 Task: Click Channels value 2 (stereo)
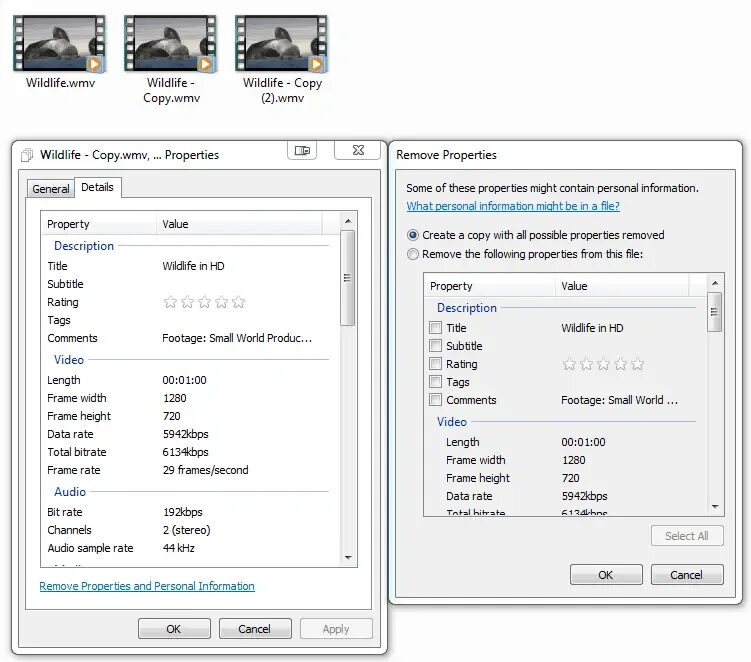point(186,530)
